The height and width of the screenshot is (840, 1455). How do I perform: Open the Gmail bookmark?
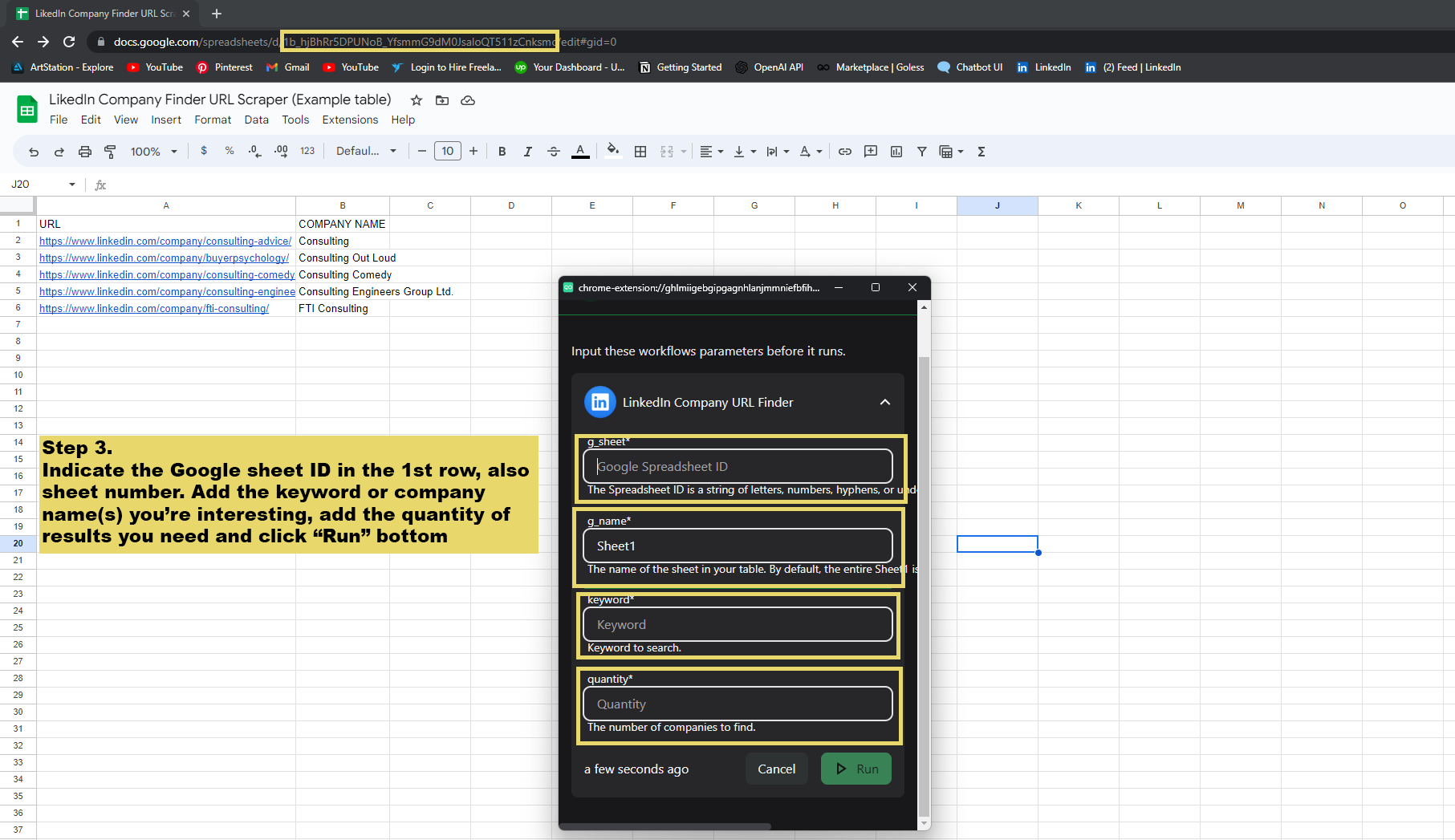pyautogui.click(x=288, y=67)
